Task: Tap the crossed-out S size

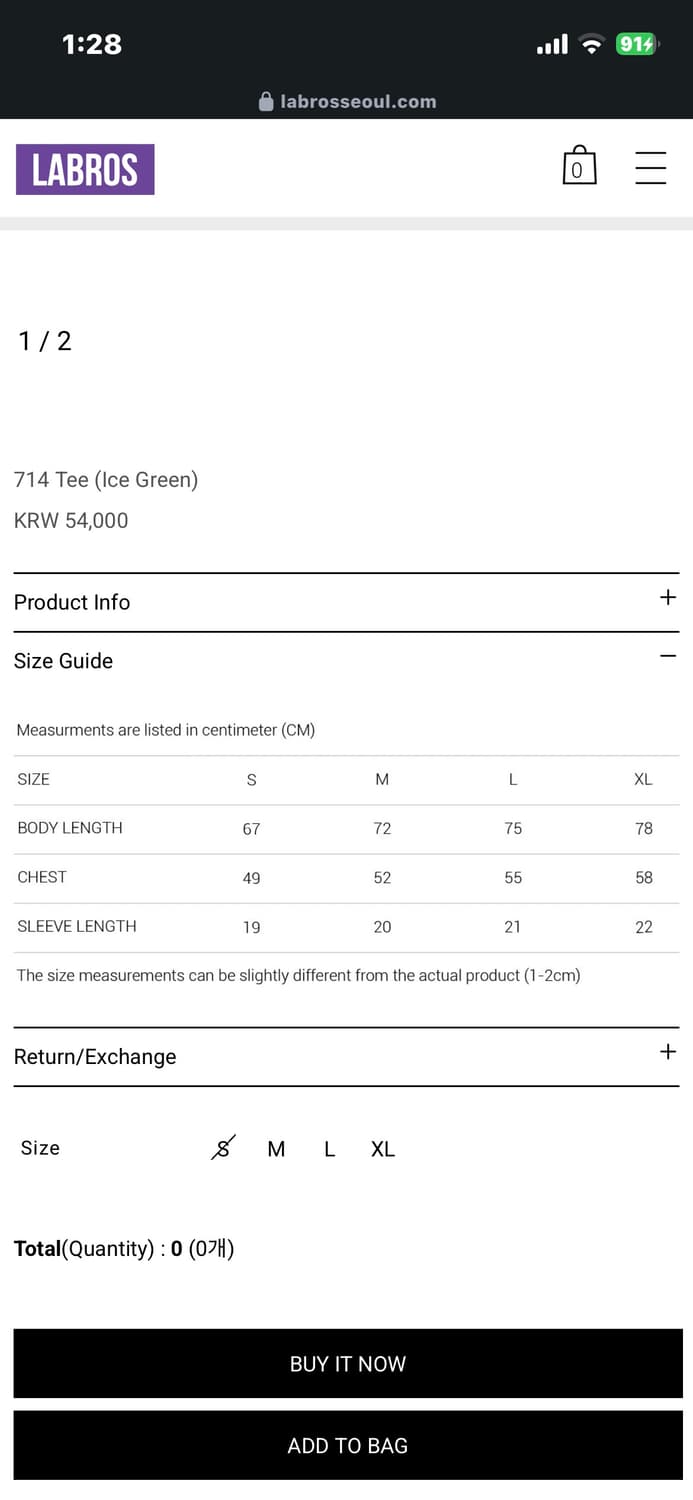Action: [223, 1148]
